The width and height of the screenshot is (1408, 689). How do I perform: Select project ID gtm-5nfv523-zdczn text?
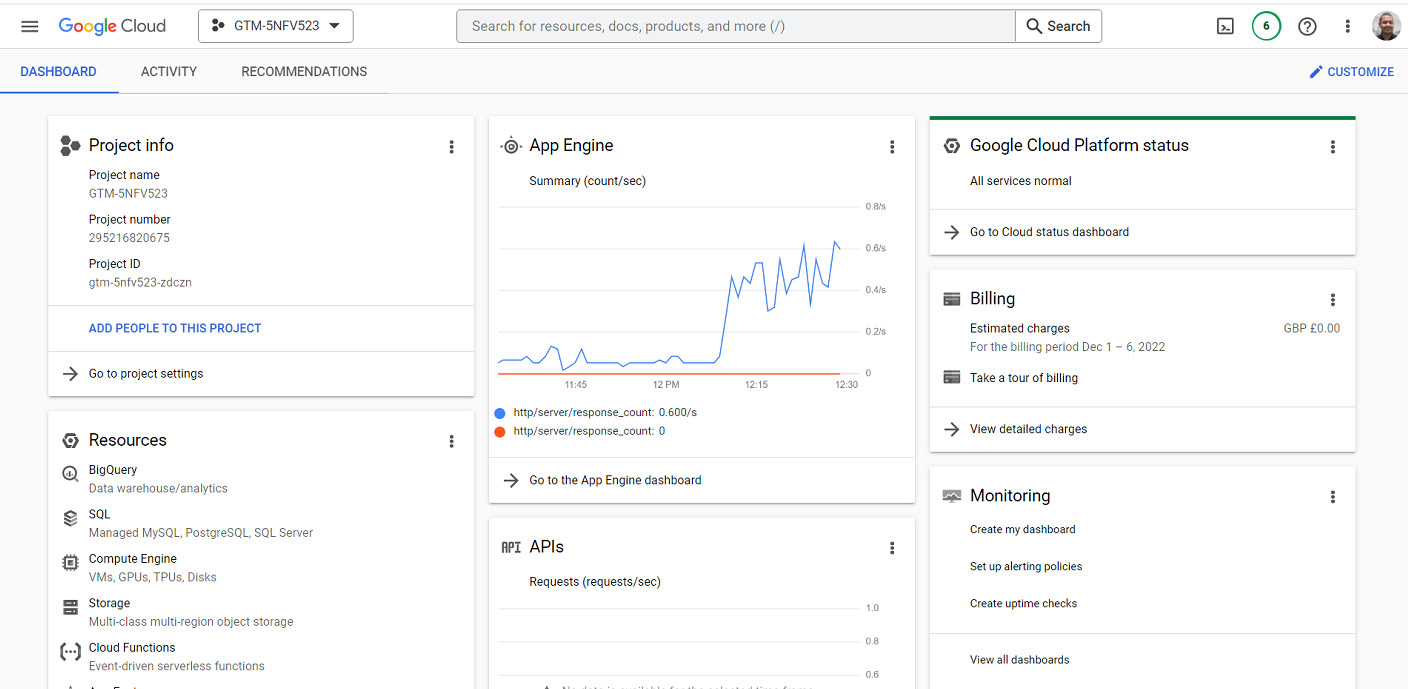(140, 282)
